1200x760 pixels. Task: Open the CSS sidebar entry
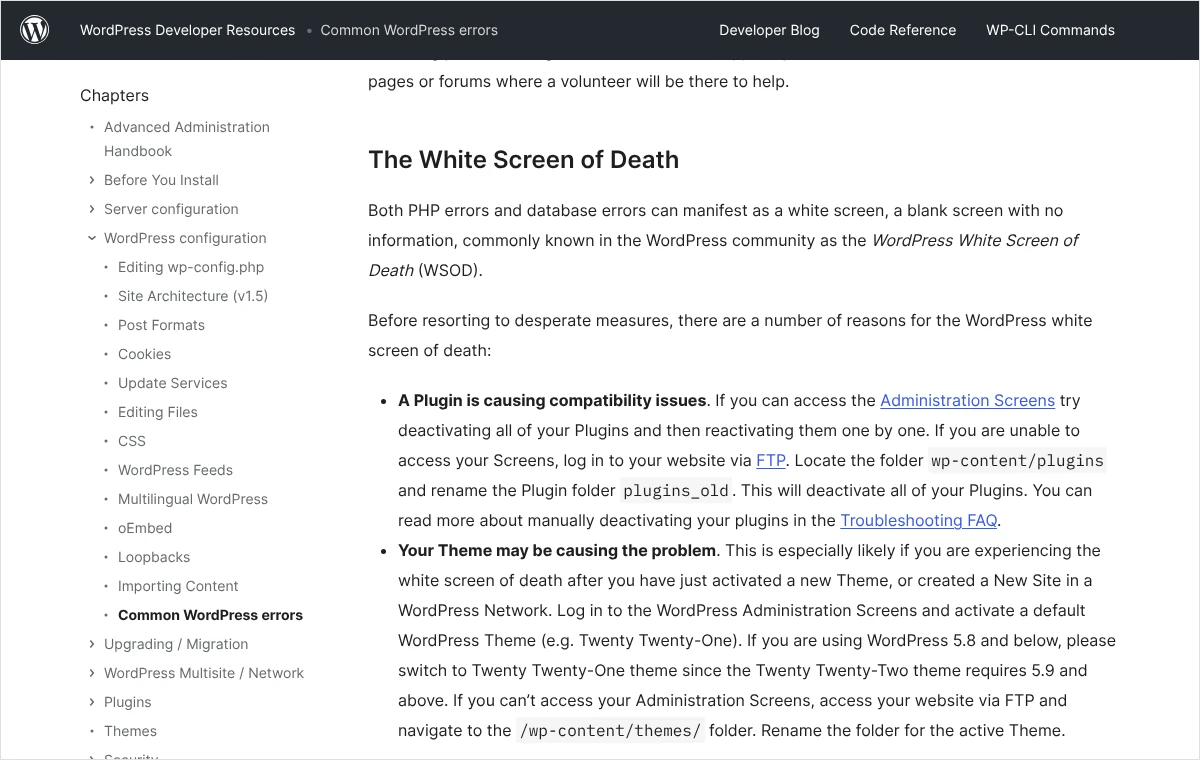tap(132, 441)
